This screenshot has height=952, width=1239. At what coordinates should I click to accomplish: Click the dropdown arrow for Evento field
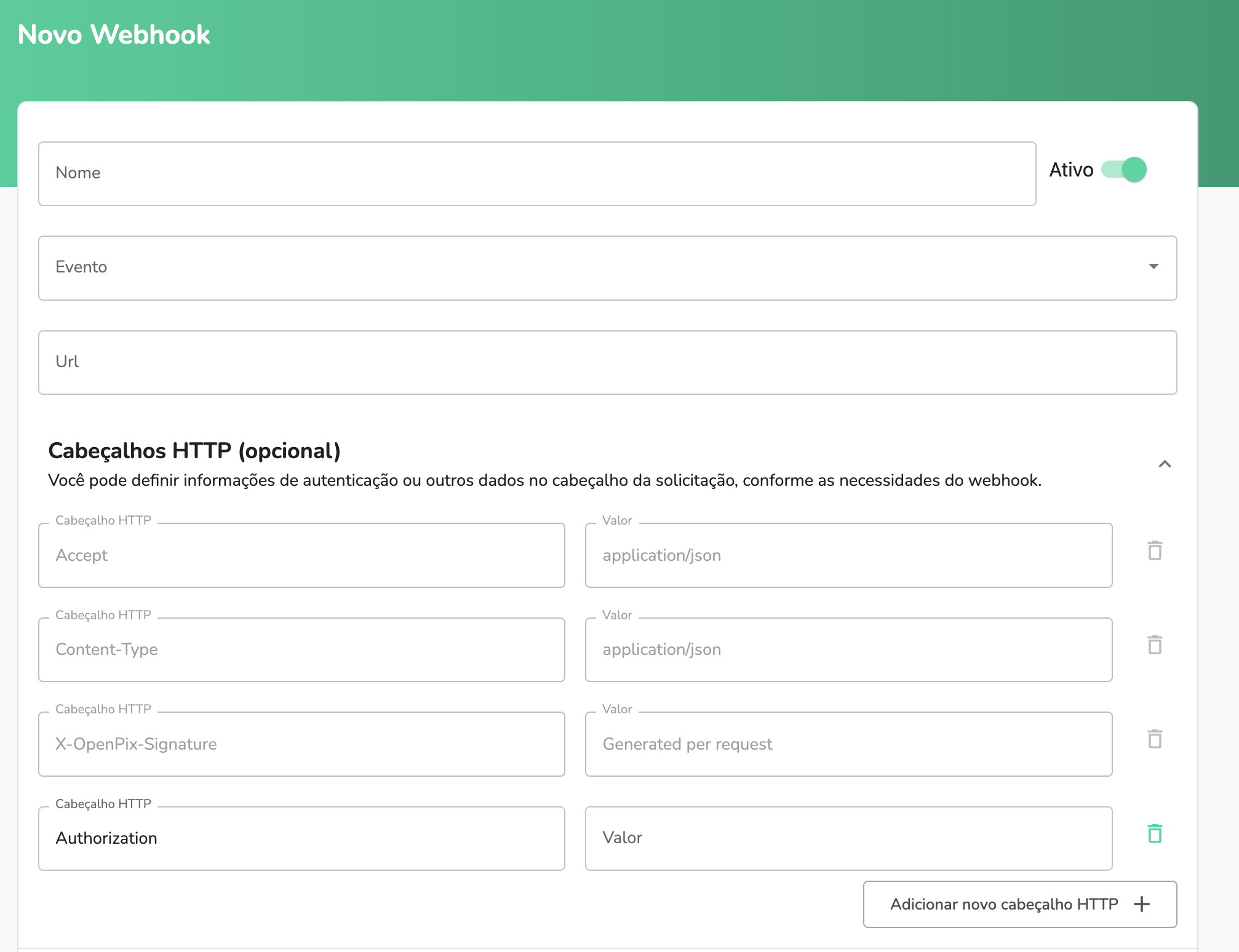(x=1154, y=266)
